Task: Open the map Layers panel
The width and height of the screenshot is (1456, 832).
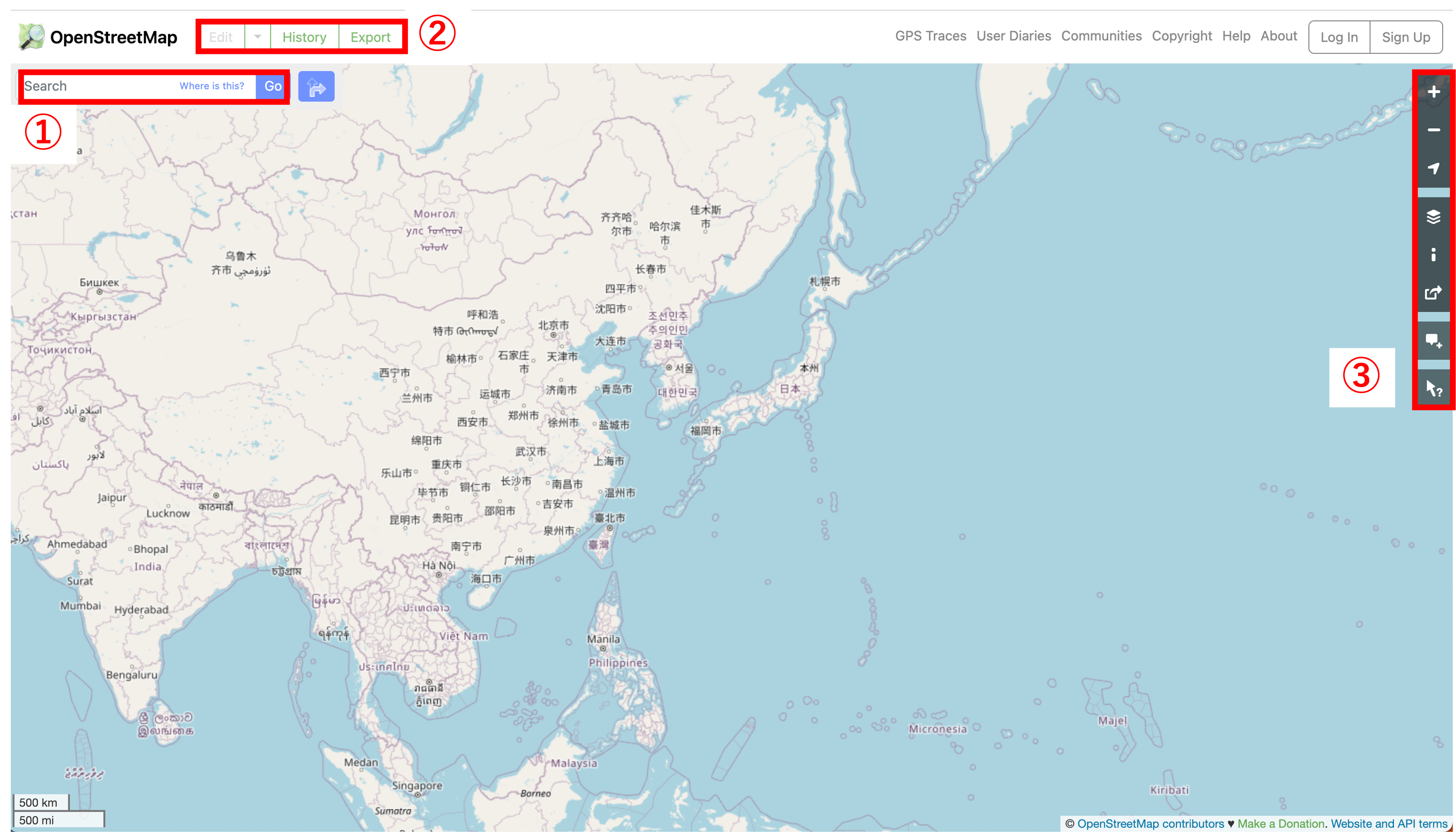Action: [1433, 217]
